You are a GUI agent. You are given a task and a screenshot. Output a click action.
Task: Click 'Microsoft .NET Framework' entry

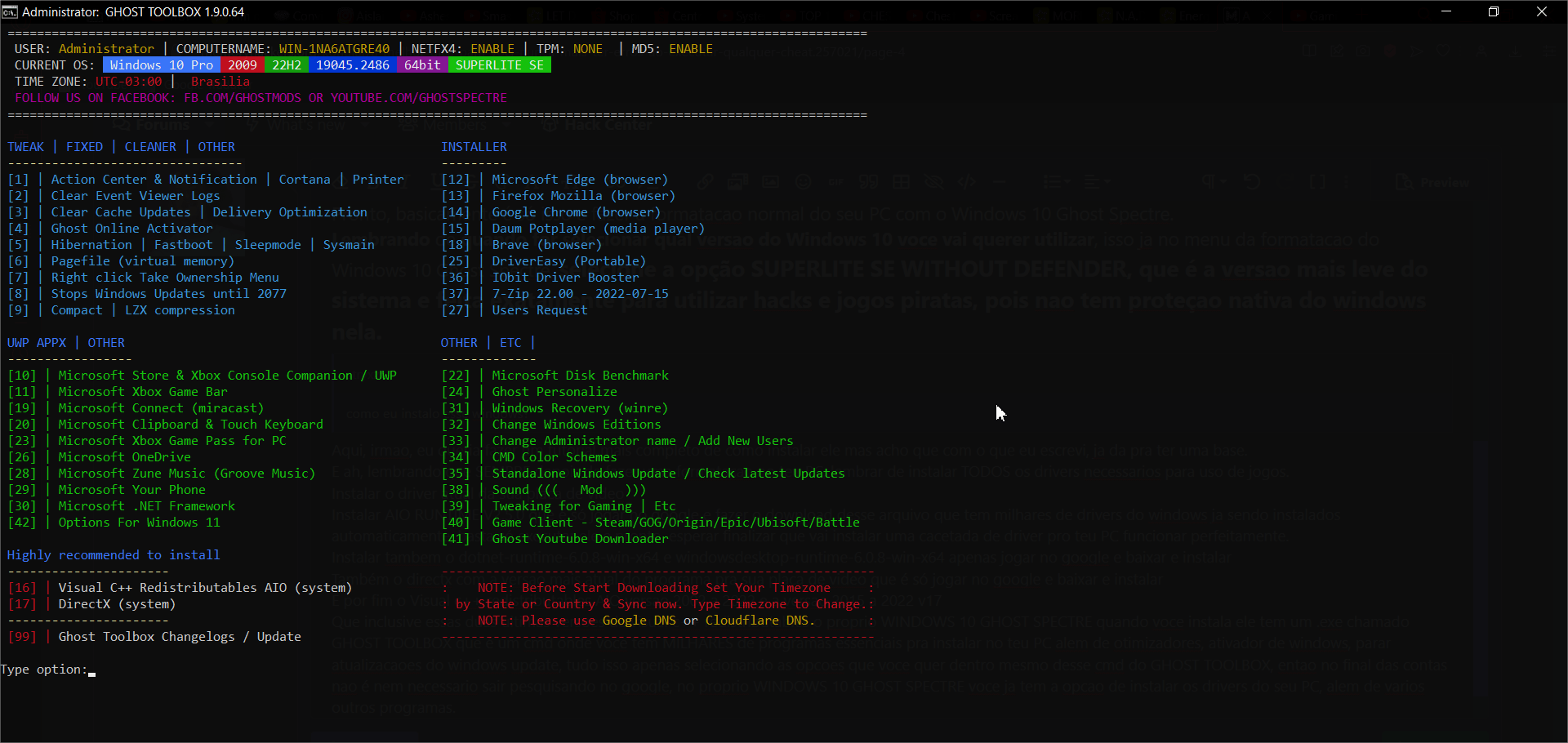(x=146, y=506)
